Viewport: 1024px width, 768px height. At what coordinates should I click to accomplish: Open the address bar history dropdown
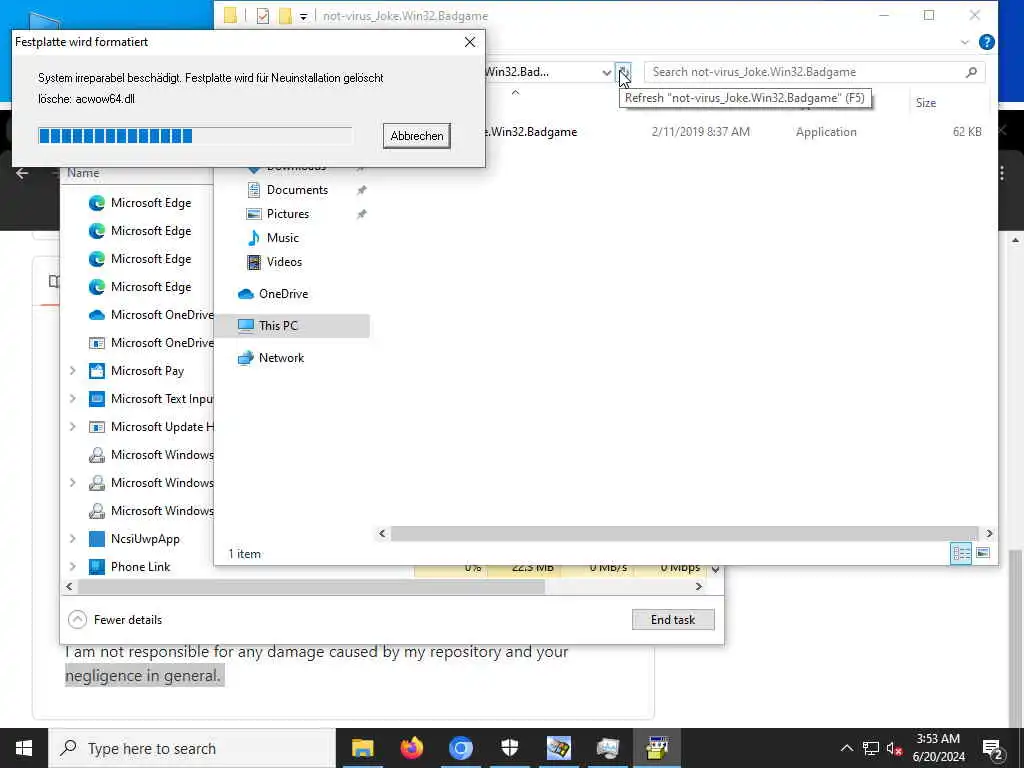point(607,72)
